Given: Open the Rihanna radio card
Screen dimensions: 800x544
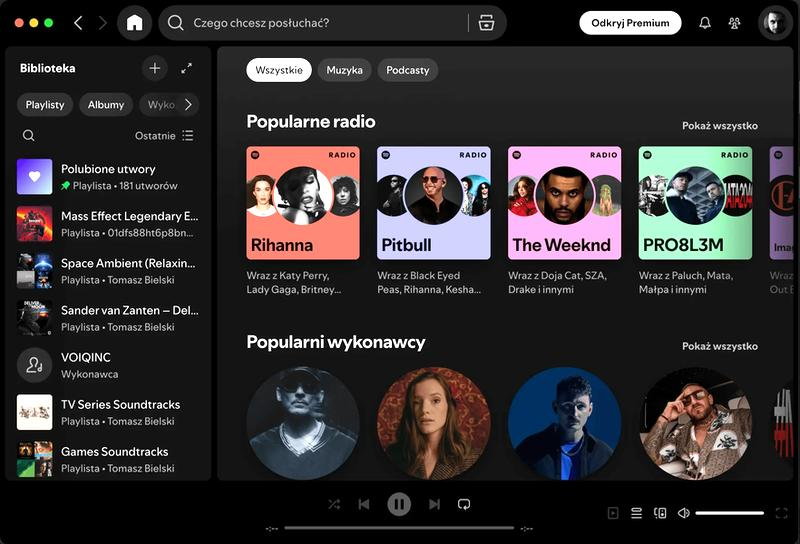Looking at the screenshot, I should click(303, 203).
